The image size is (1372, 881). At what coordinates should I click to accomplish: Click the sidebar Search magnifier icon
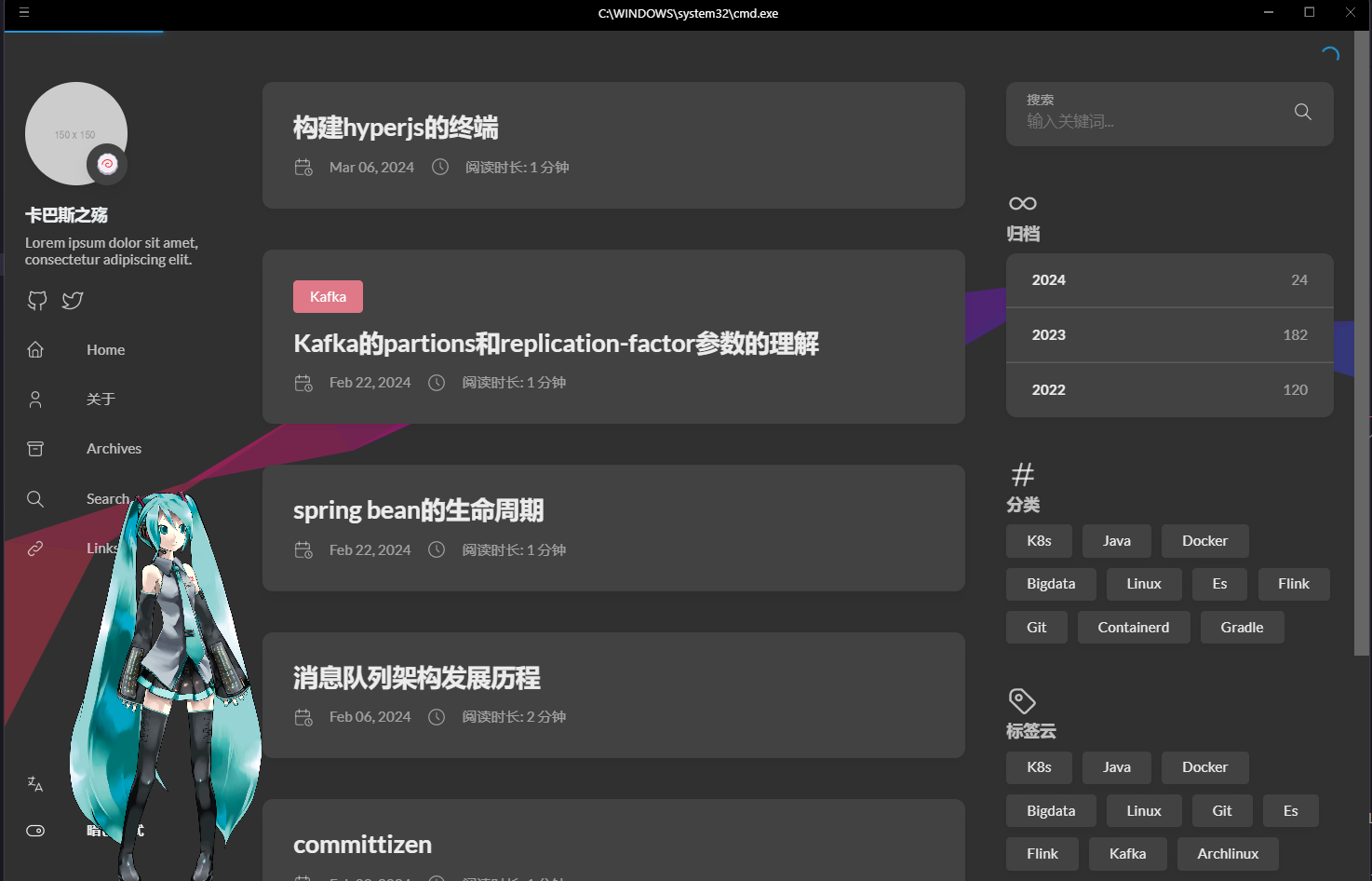pos(35,499)
